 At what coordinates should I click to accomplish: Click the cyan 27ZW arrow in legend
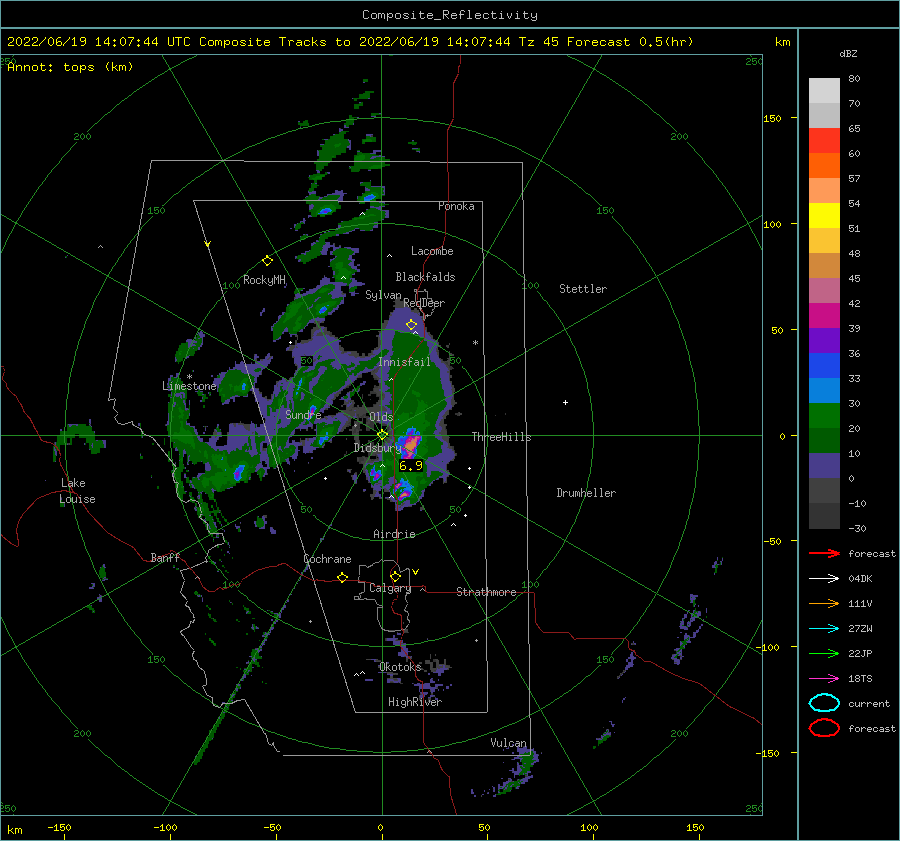click(x=824, y=629)
